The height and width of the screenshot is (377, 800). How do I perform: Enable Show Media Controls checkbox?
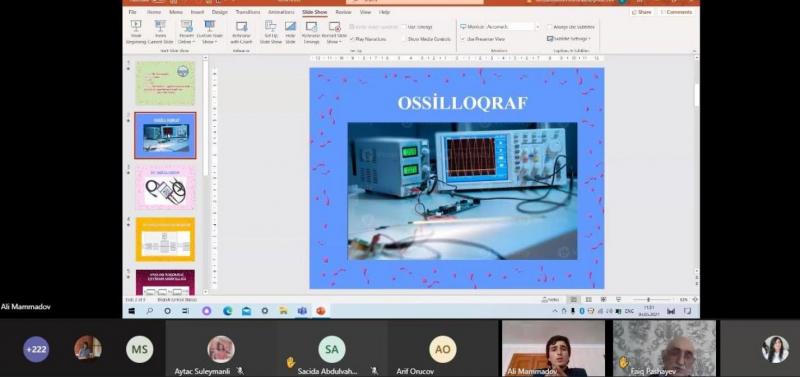[404, 39]
